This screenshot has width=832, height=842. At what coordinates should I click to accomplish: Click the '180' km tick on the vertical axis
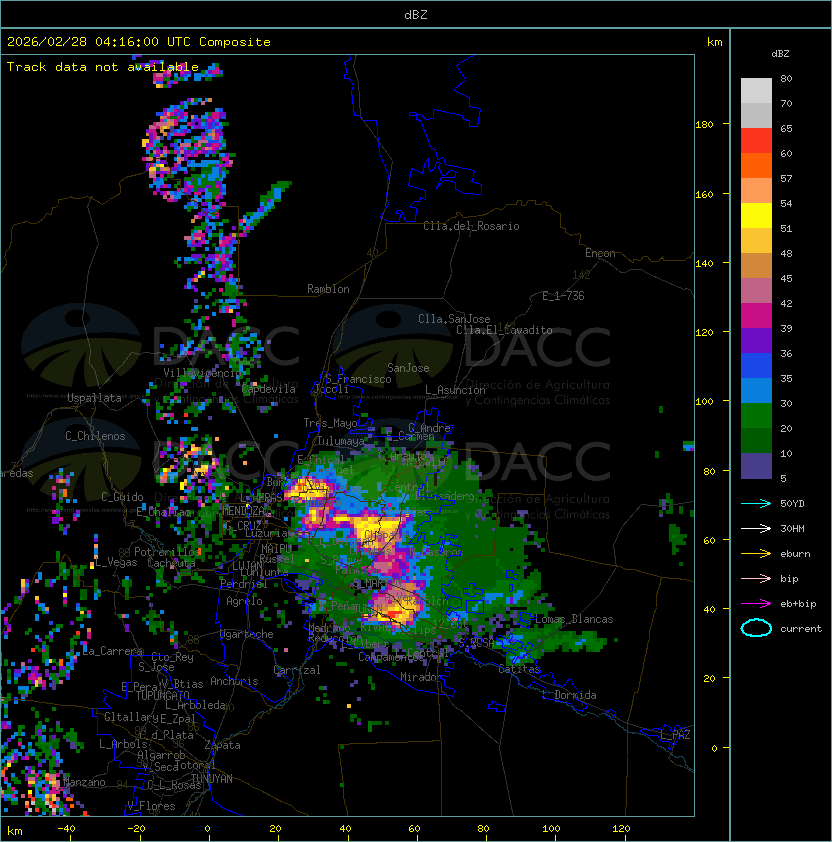click(x=704, y=125)
